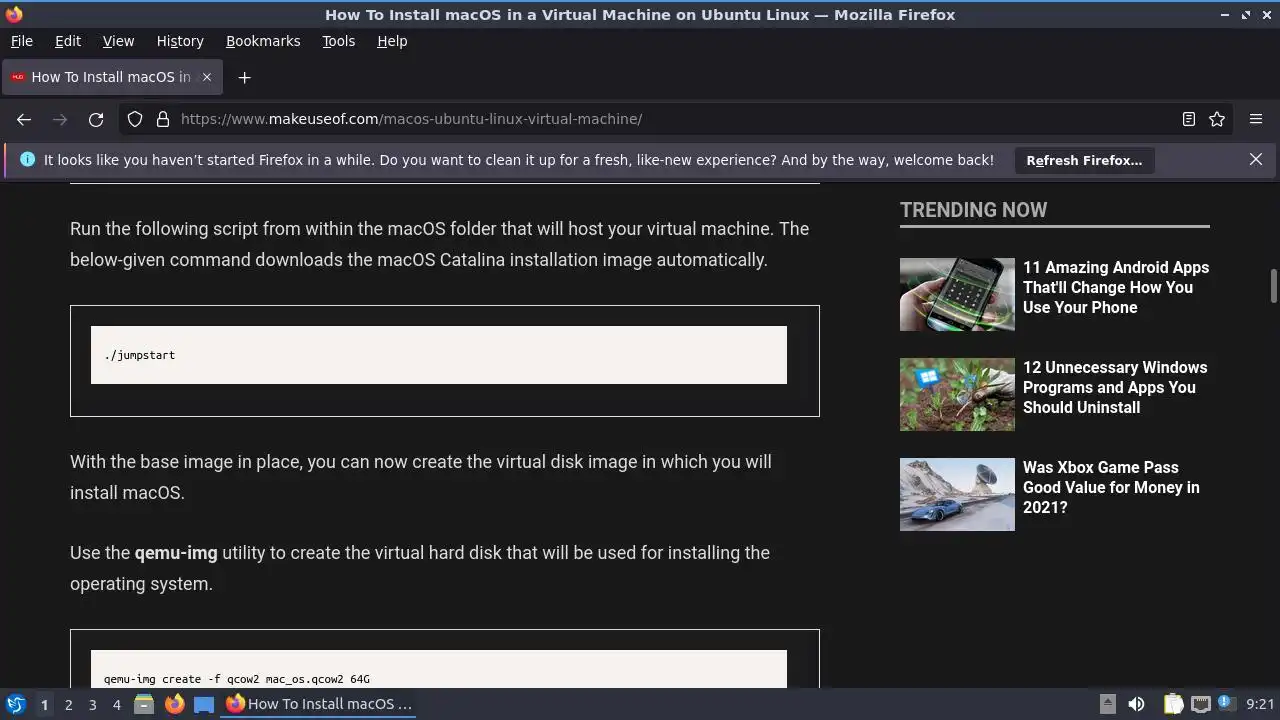Screen dimensions: 1280x720
Task: Click the URL address bar
Action: point(675,119)
